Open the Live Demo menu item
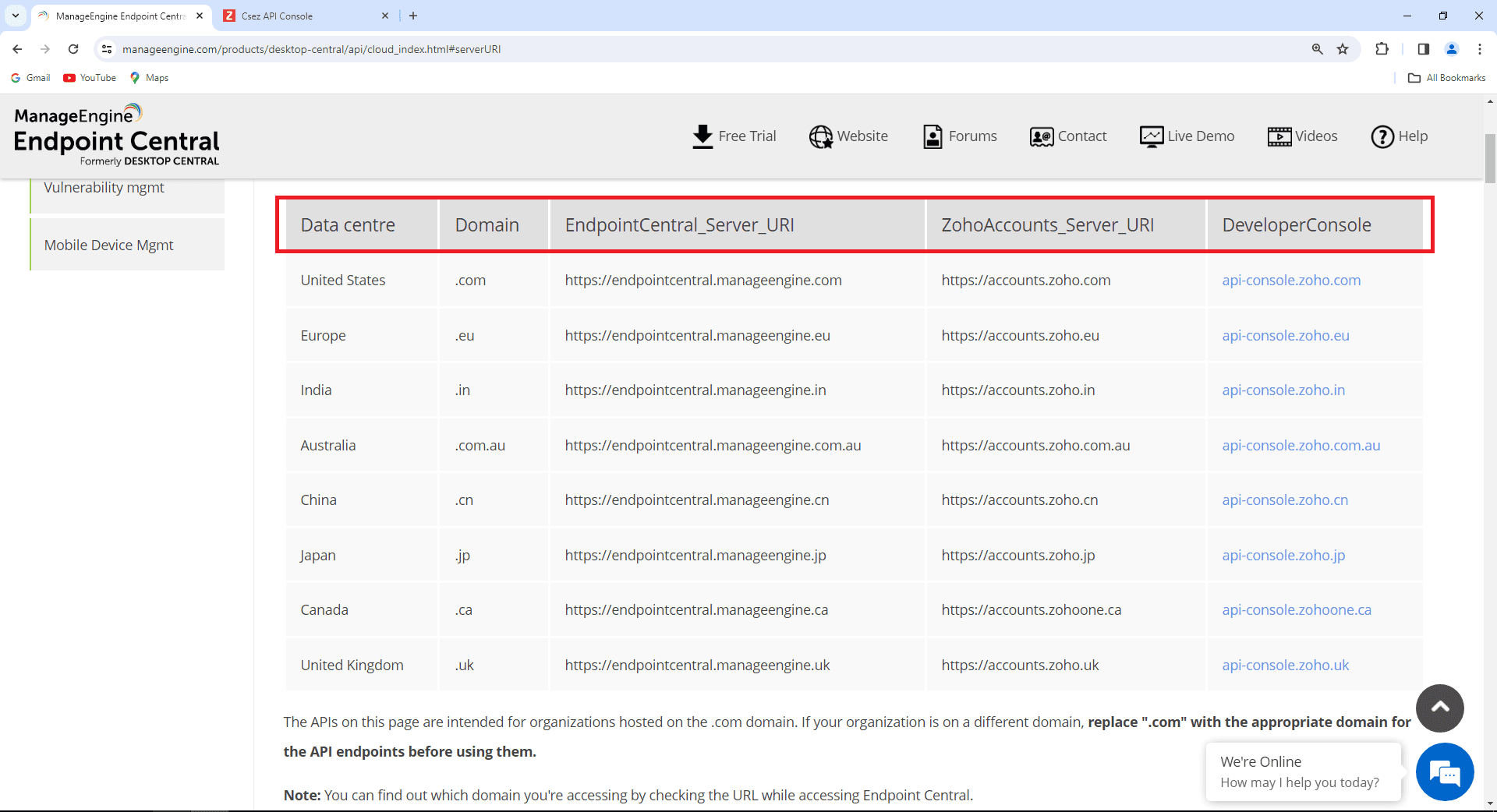This screenshot has width=1497, height=812. coord(1187,136)
